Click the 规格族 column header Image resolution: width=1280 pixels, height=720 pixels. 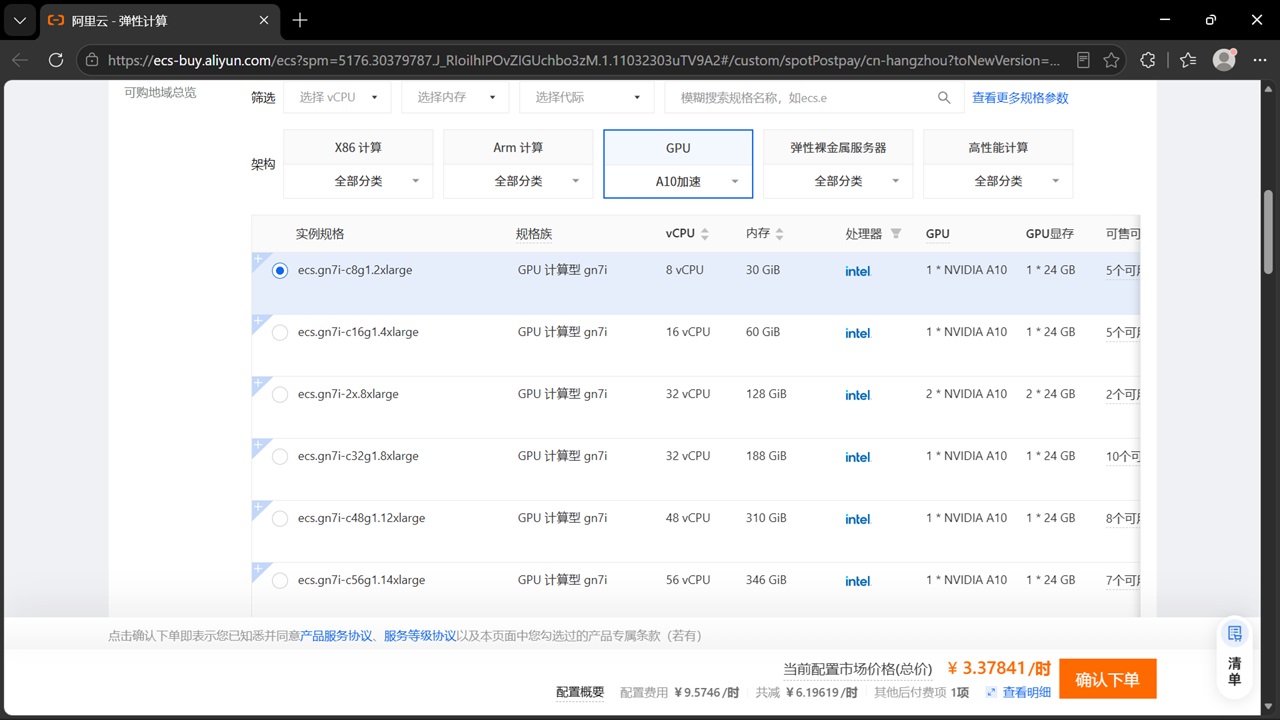[534, 234]
